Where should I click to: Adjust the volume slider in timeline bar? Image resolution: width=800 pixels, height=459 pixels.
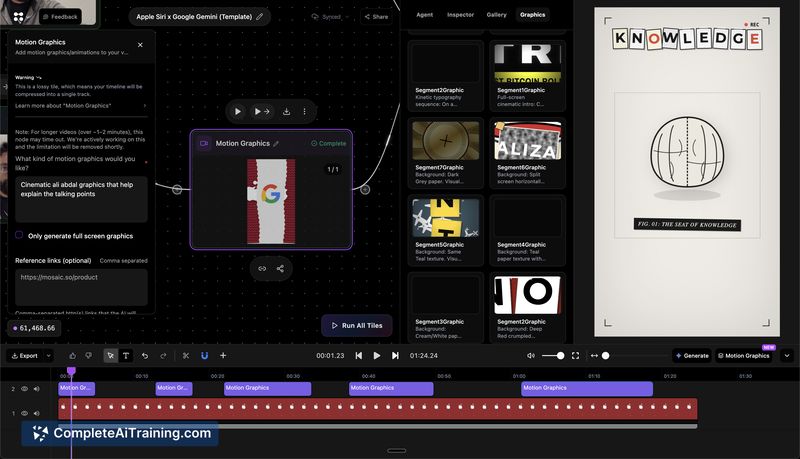[x=554, y=355]
